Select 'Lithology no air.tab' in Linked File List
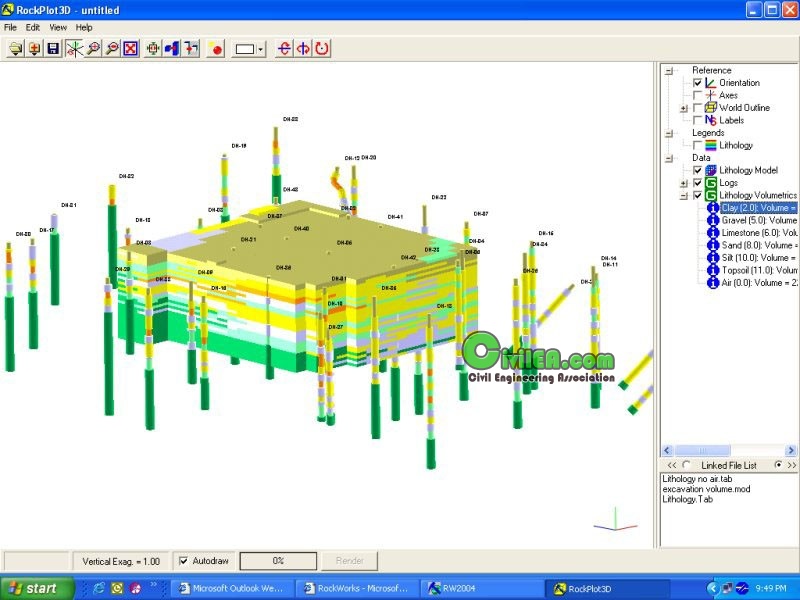This screenshot has width=800, height=600. tap(697, 479)
